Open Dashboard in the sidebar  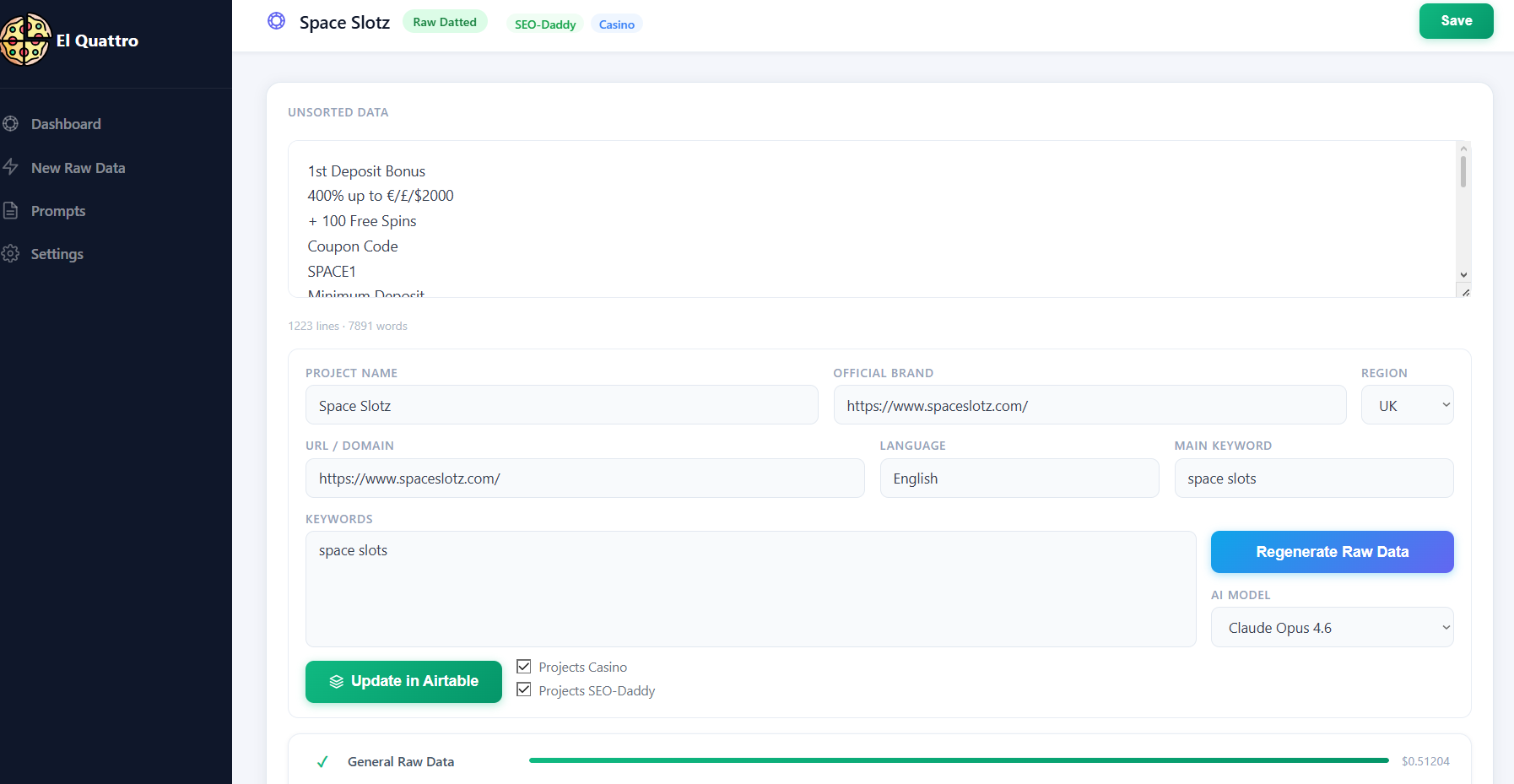point(66,124)
